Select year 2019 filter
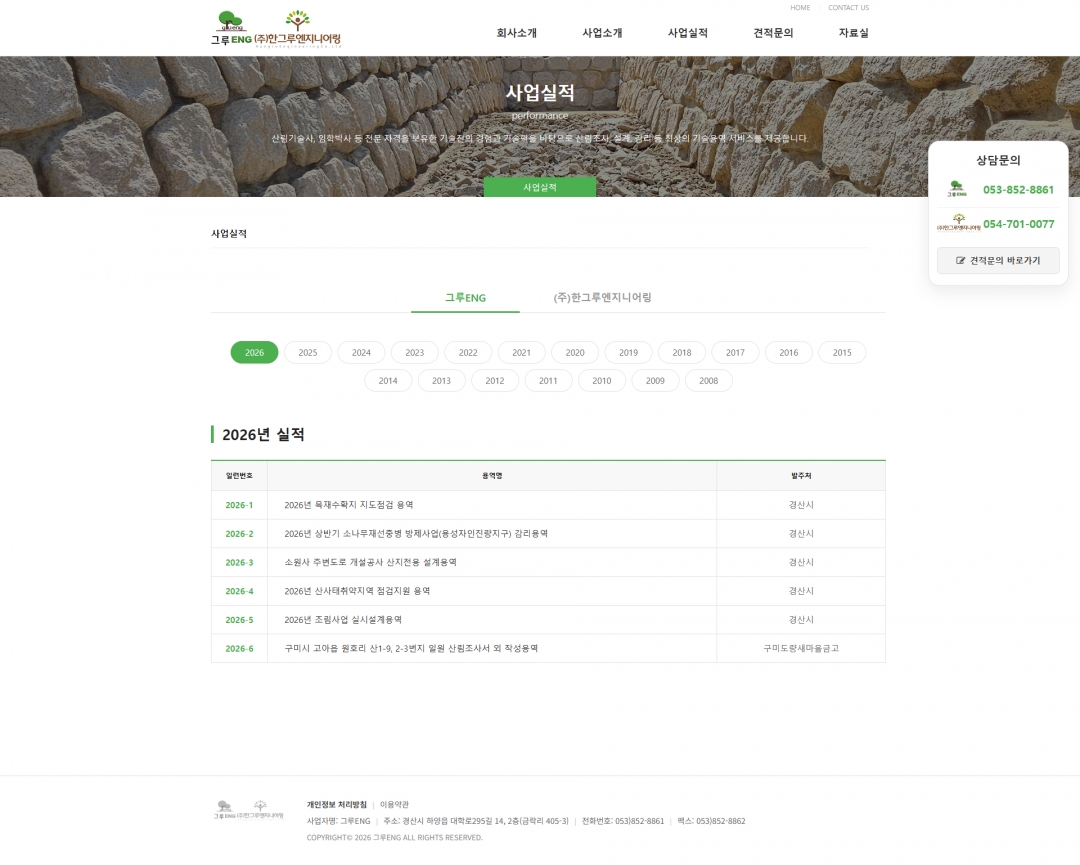 [628, 353]
